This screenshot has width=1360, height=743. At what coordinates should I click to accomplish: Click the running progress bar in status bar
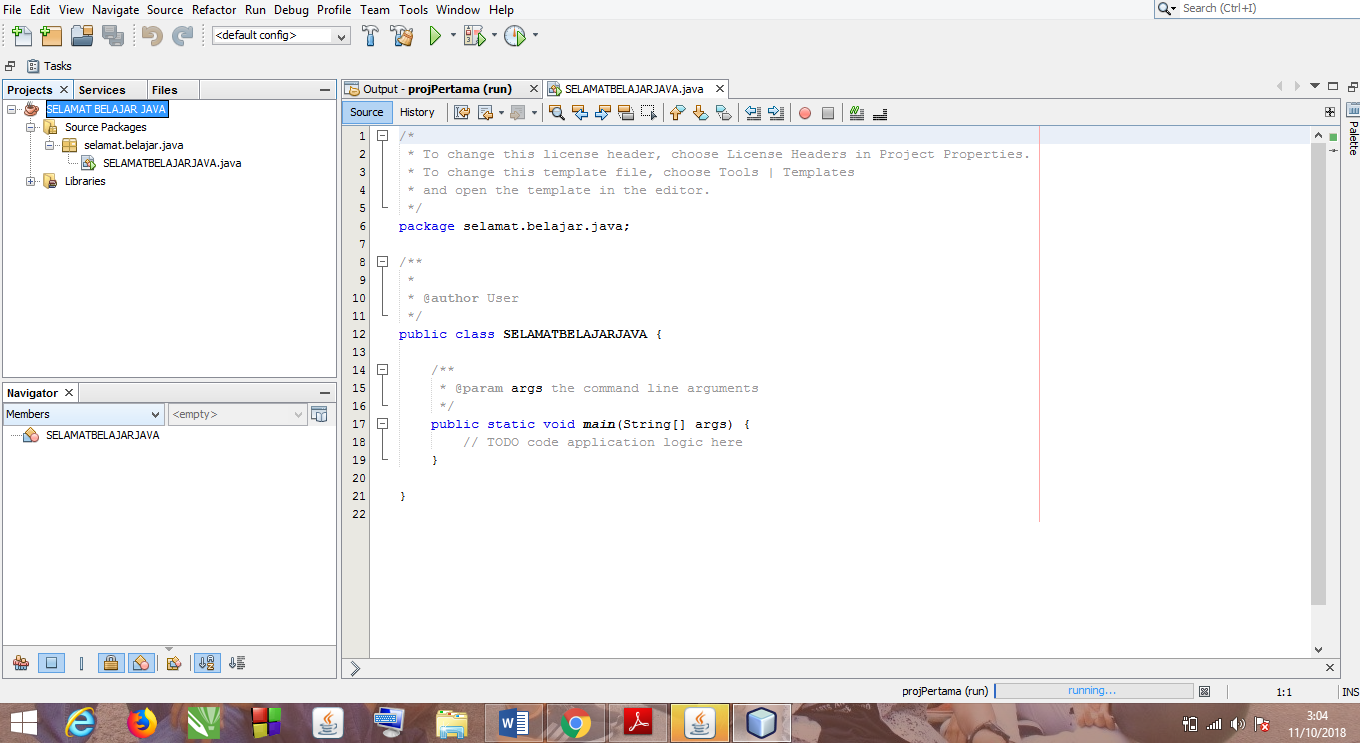1094,690
